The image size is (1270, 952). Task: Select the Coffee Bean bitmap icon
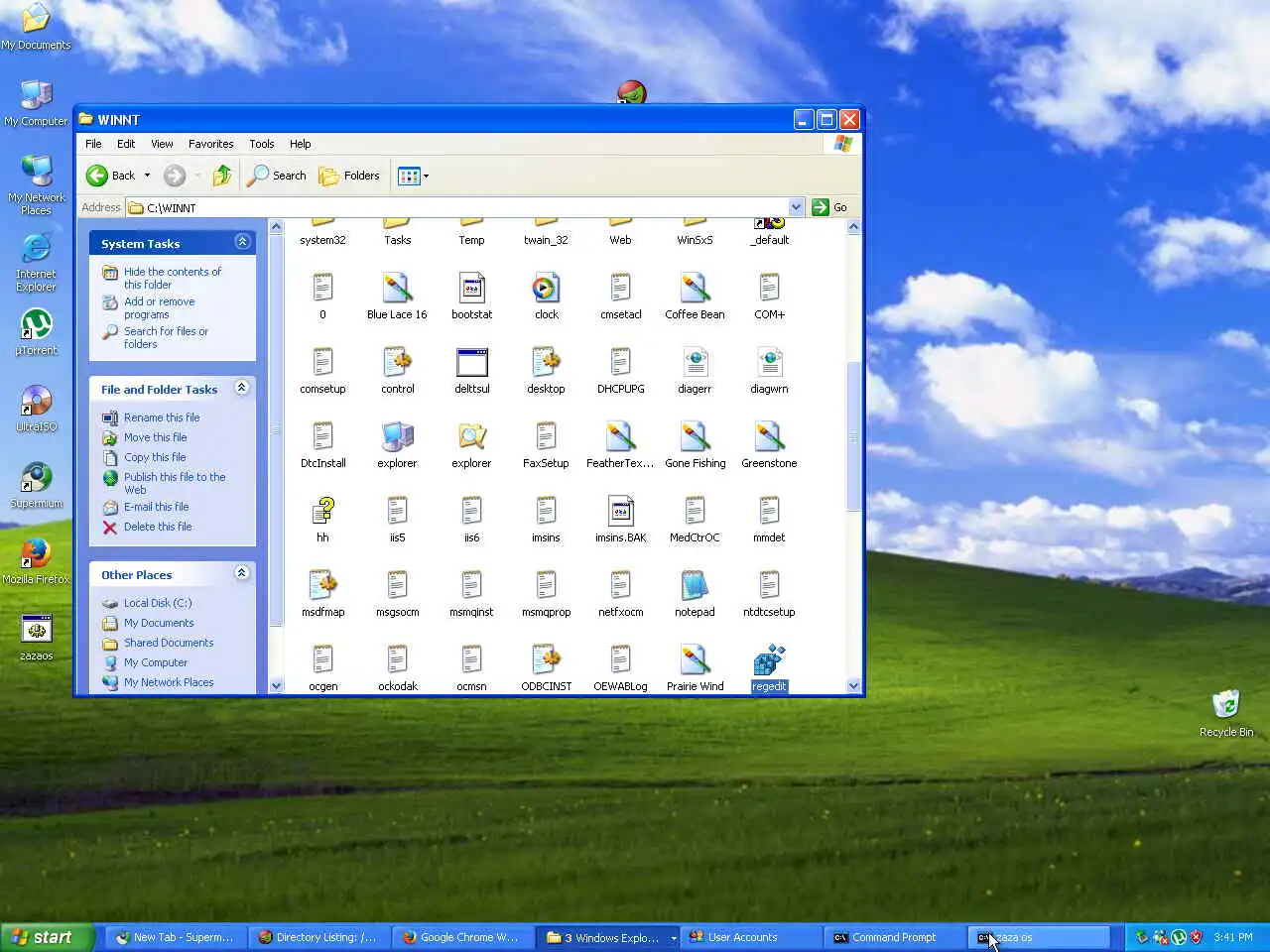click(695, 289)
